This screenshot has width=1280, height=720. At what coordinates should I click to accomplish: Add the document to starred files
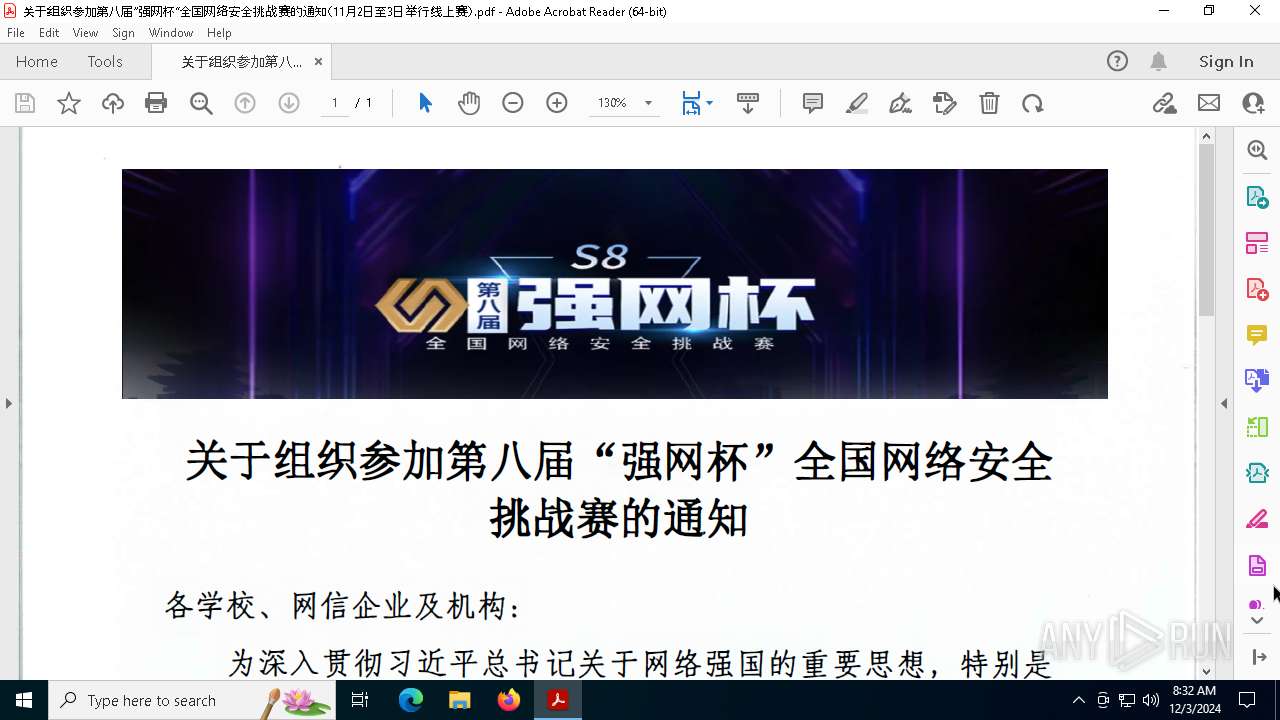pyautogui.click(x=69, y=103)
